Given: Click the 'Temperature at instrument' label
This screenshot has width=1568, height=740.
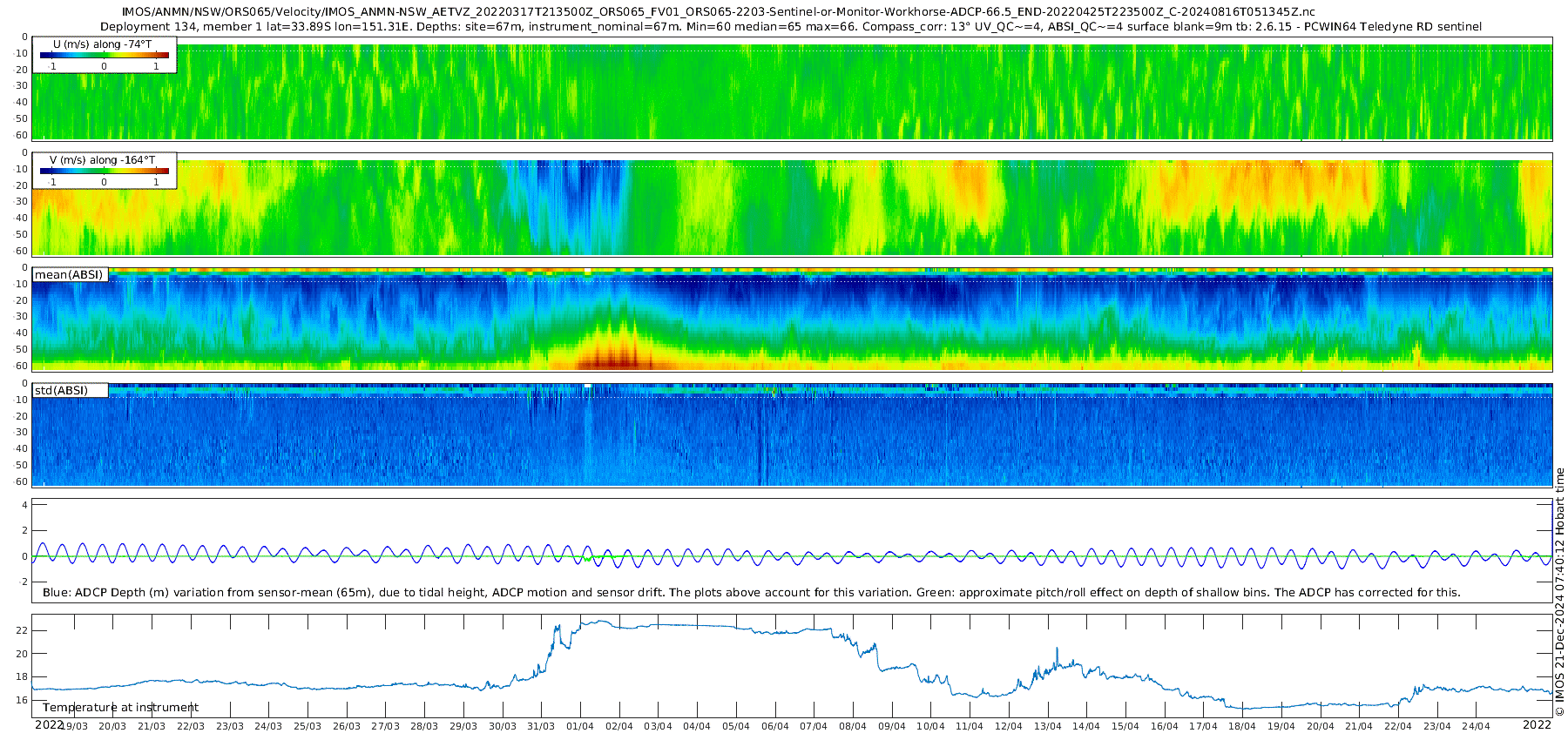Looking at the screenshot, I should point(120,708).
